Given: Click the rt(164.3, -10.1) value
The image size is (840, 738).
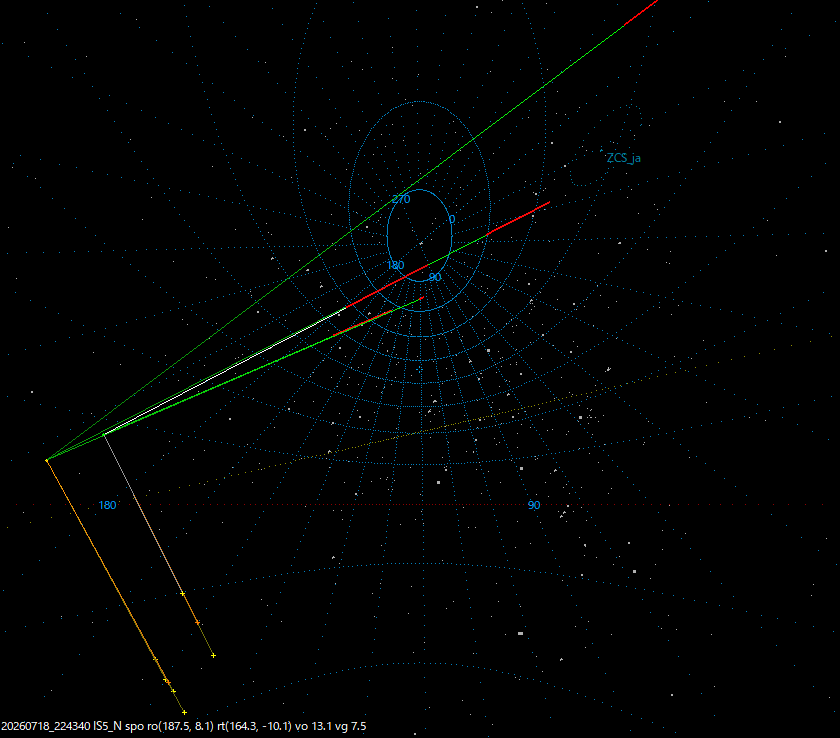Looking at the screenshot, I should point(254,726).
